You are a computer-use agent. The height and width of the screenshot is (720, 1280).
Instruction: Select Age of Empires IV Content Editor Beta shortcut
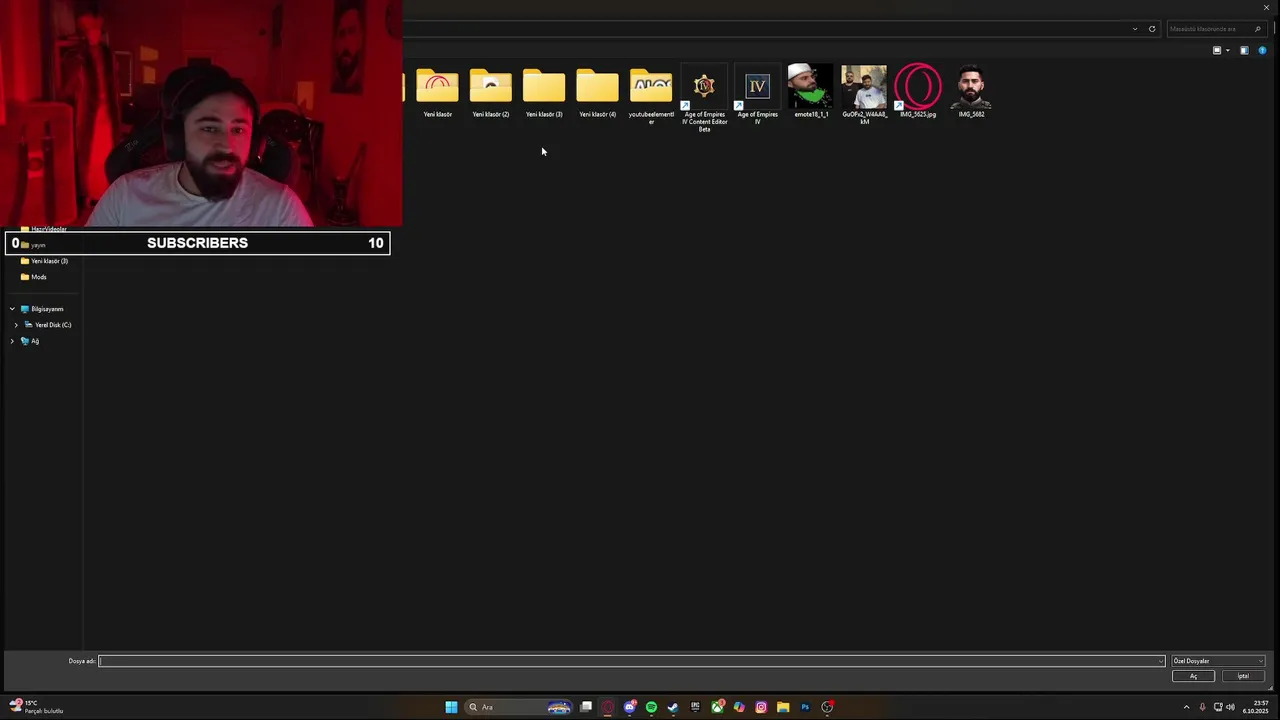click(704, 98)
